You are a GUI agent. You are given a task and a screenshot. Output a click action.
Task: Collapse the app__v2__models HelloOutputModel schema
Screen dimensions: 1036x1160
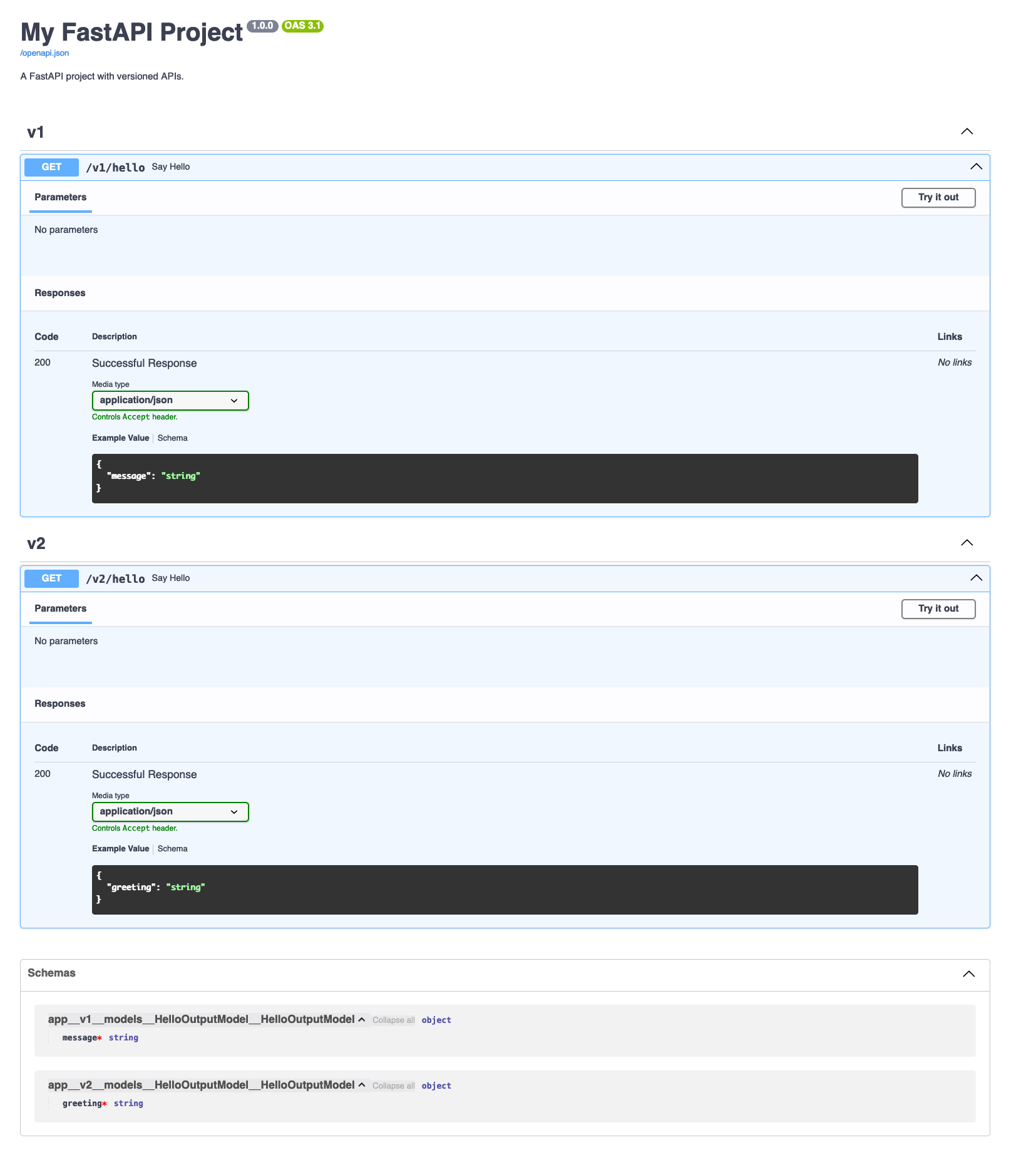pyautogui.click(x=207, y=1085)
